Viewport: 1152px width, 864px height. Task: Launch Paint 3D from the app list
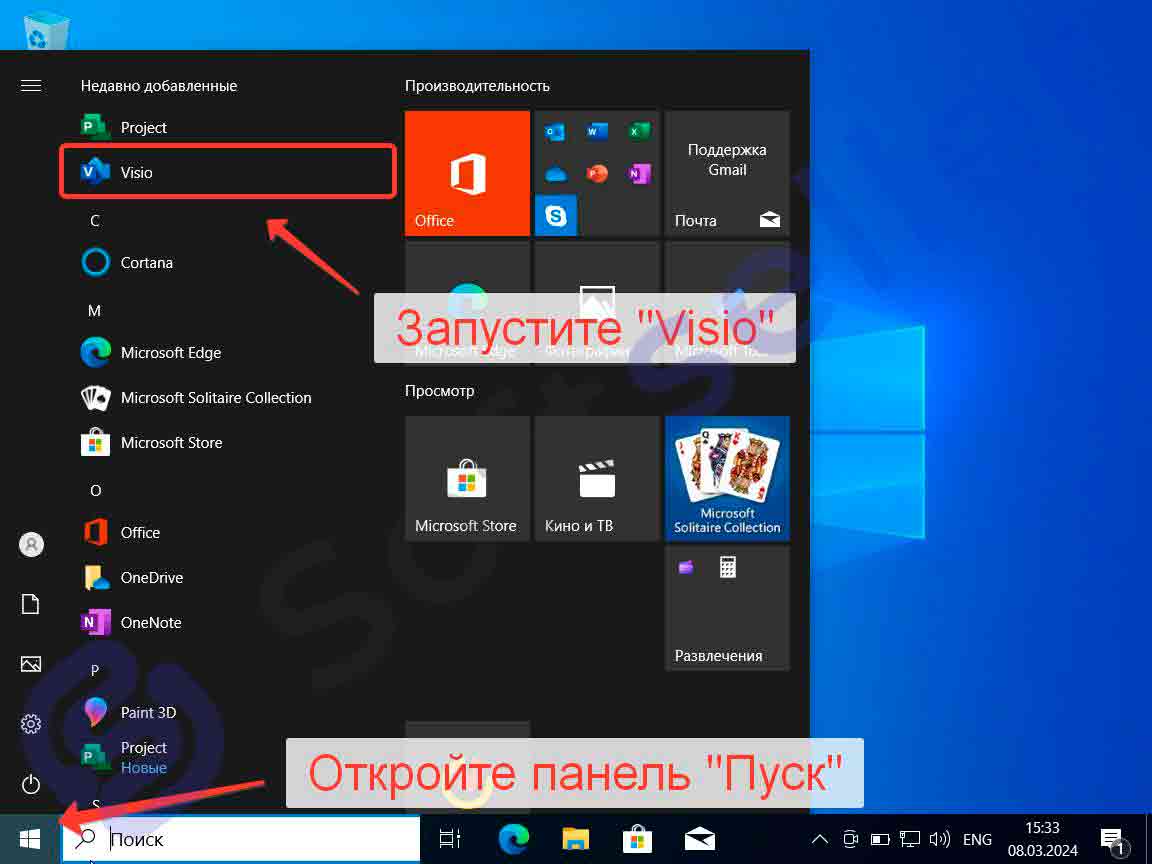point(147,712)
